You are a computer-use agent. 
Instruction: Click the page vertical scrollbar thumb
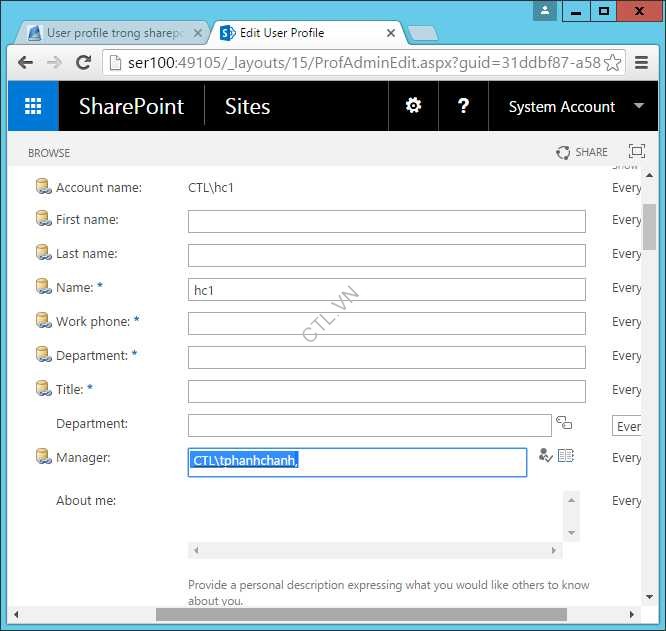[649, 227]
